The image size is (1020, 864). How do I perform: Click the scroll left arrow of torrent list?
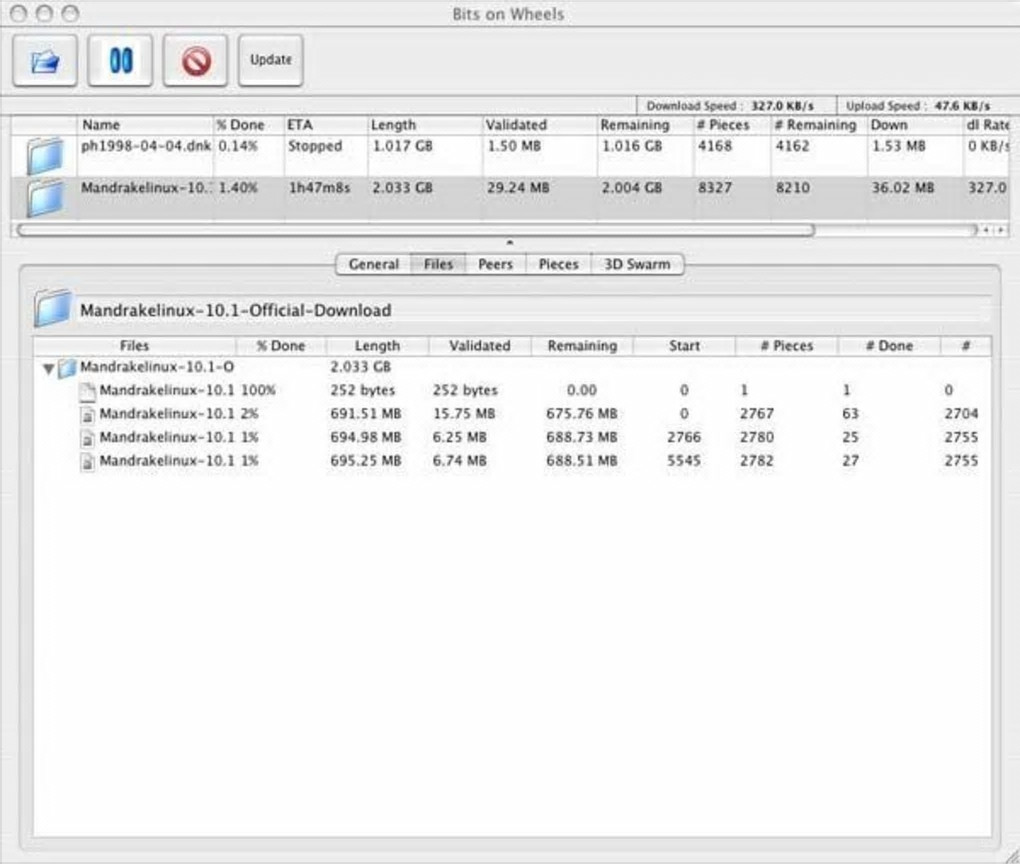[987, 230]
